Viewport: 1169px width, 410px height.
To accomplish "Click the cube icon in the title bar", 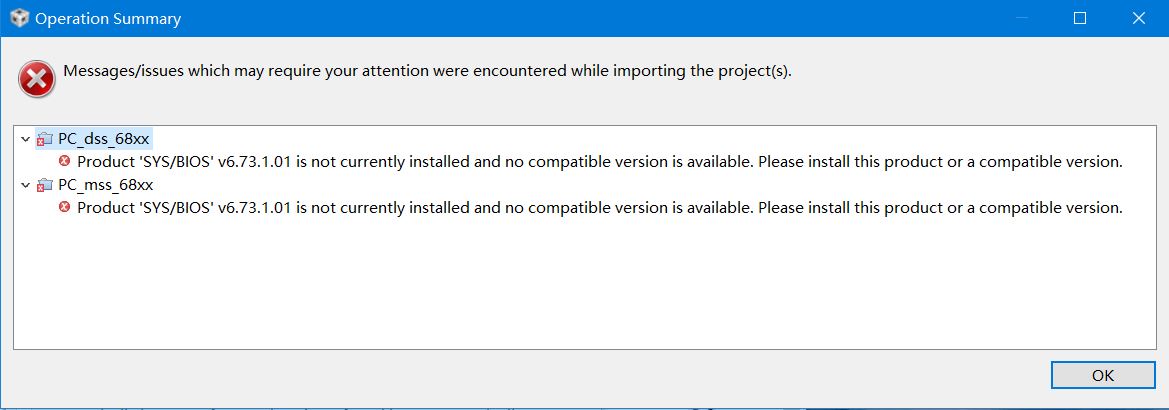I will coord(19,19).
